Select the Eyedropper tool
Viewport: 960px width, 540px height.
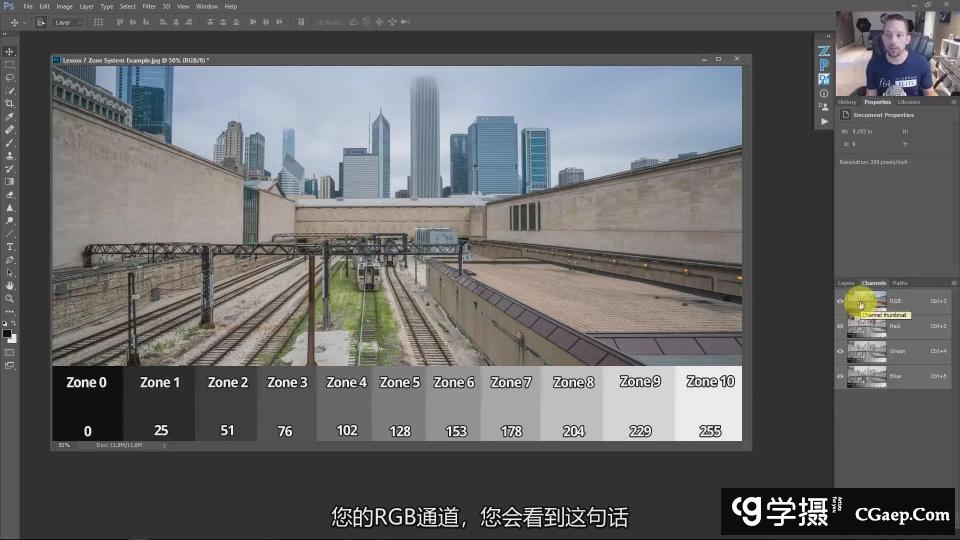(x=10, y=116)
